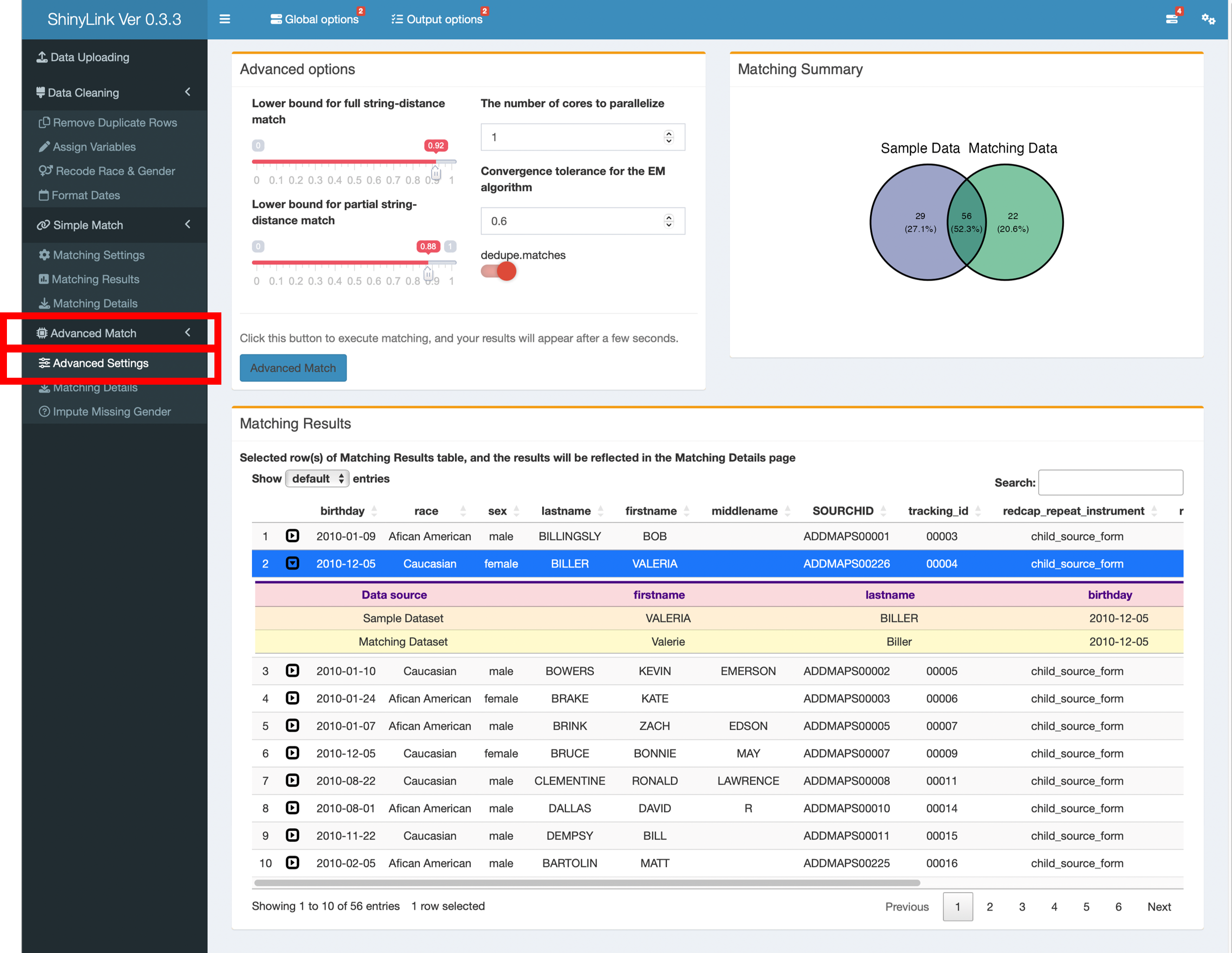Go to results page 6
The image size is (1232, 953).
1118,906
